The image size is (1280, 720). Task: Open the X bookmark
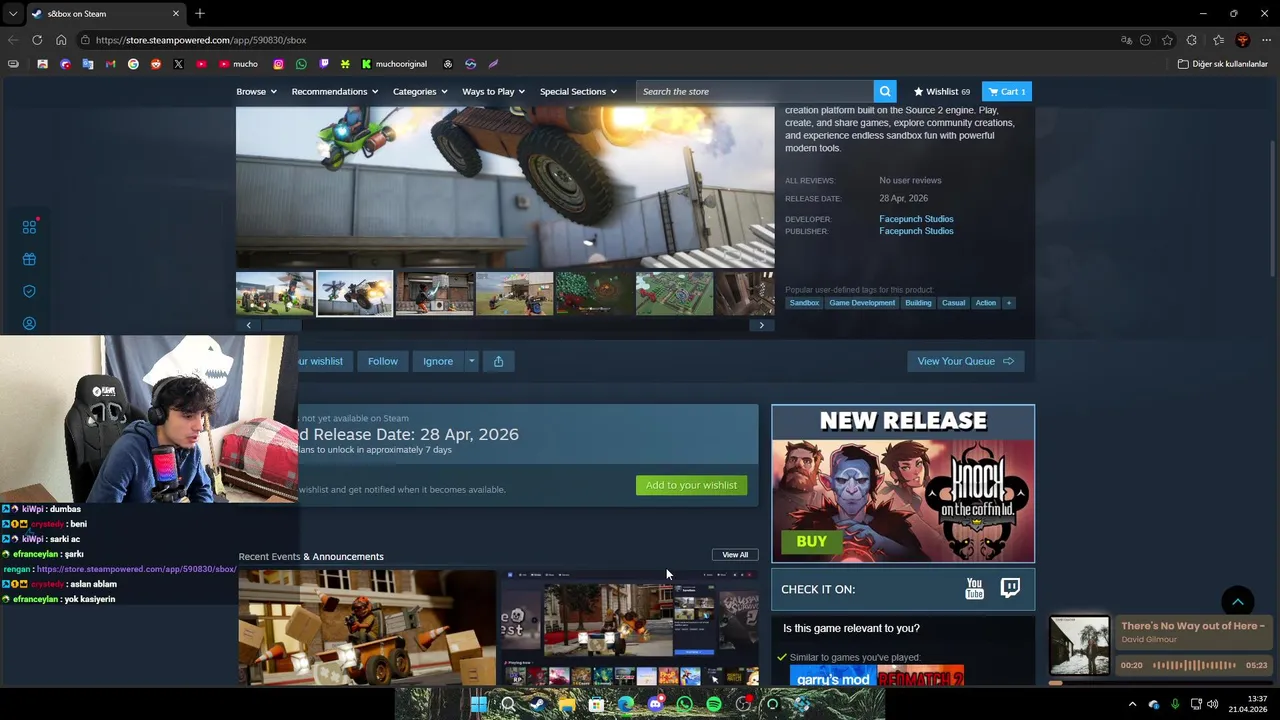(x=178, y=64)
